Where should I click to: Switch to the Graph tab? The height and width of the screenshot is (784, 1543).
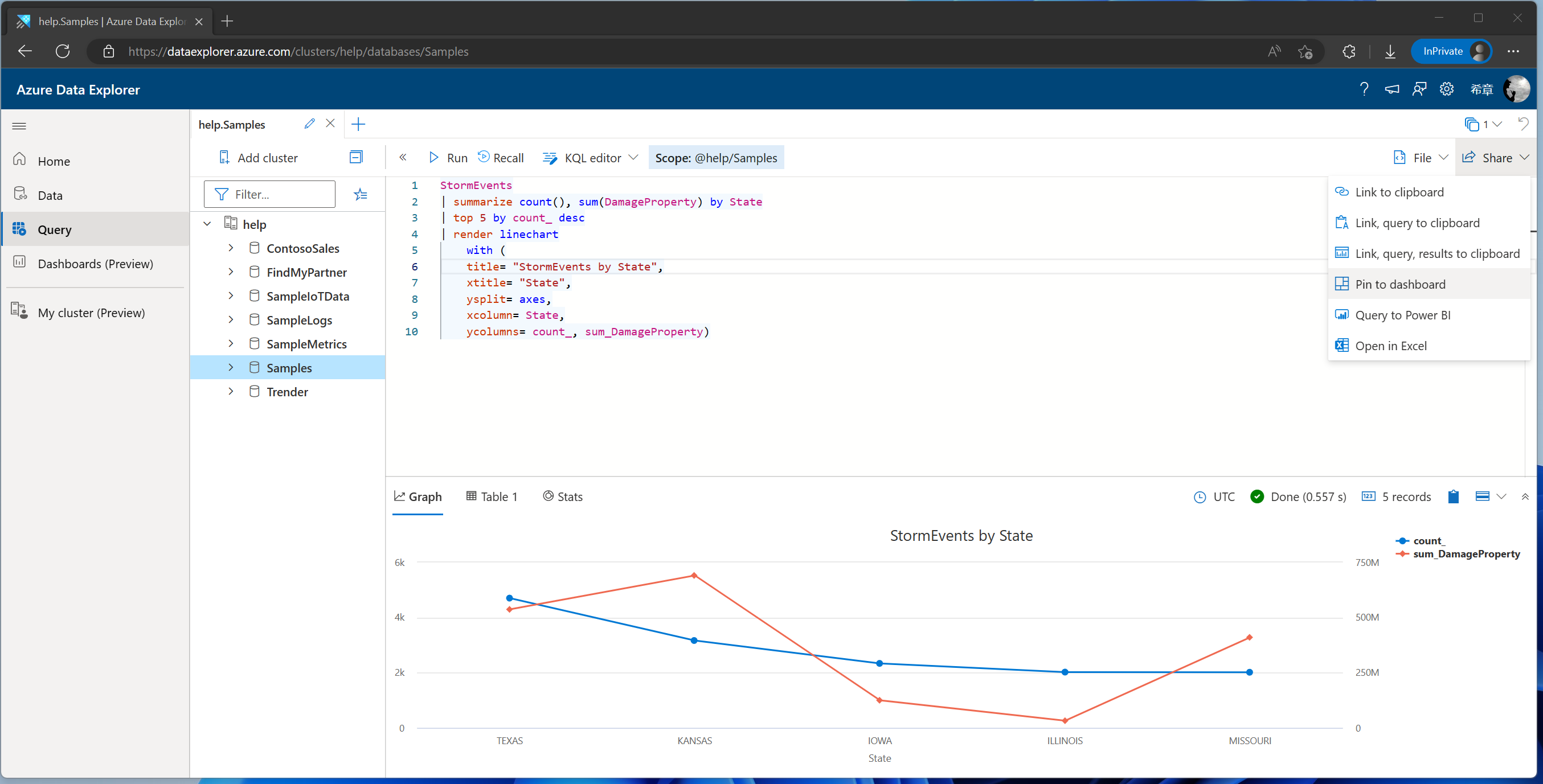click(418, 496)
